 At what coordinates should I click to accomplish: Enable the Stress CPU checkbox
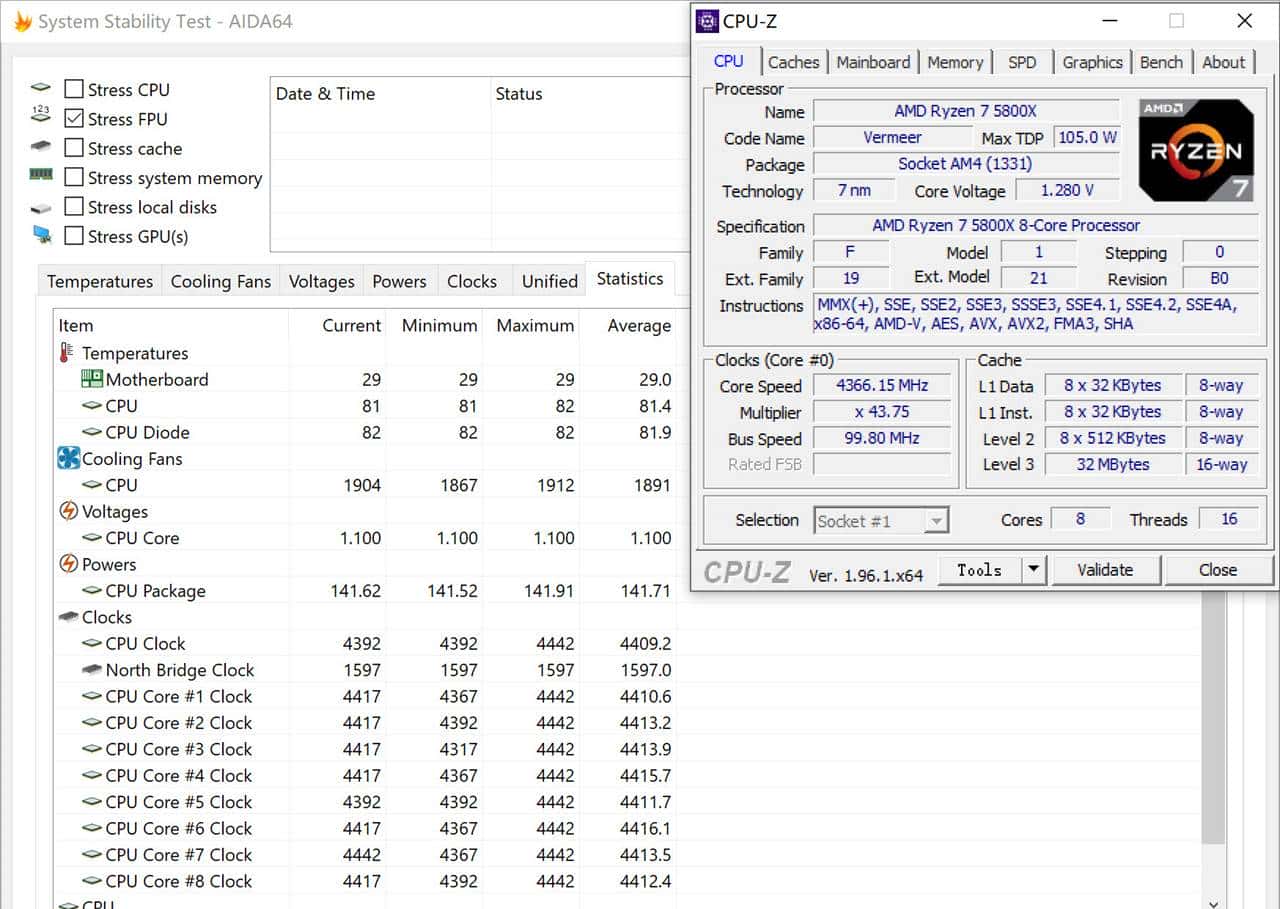pyautogui.click(x=74, y=90)
